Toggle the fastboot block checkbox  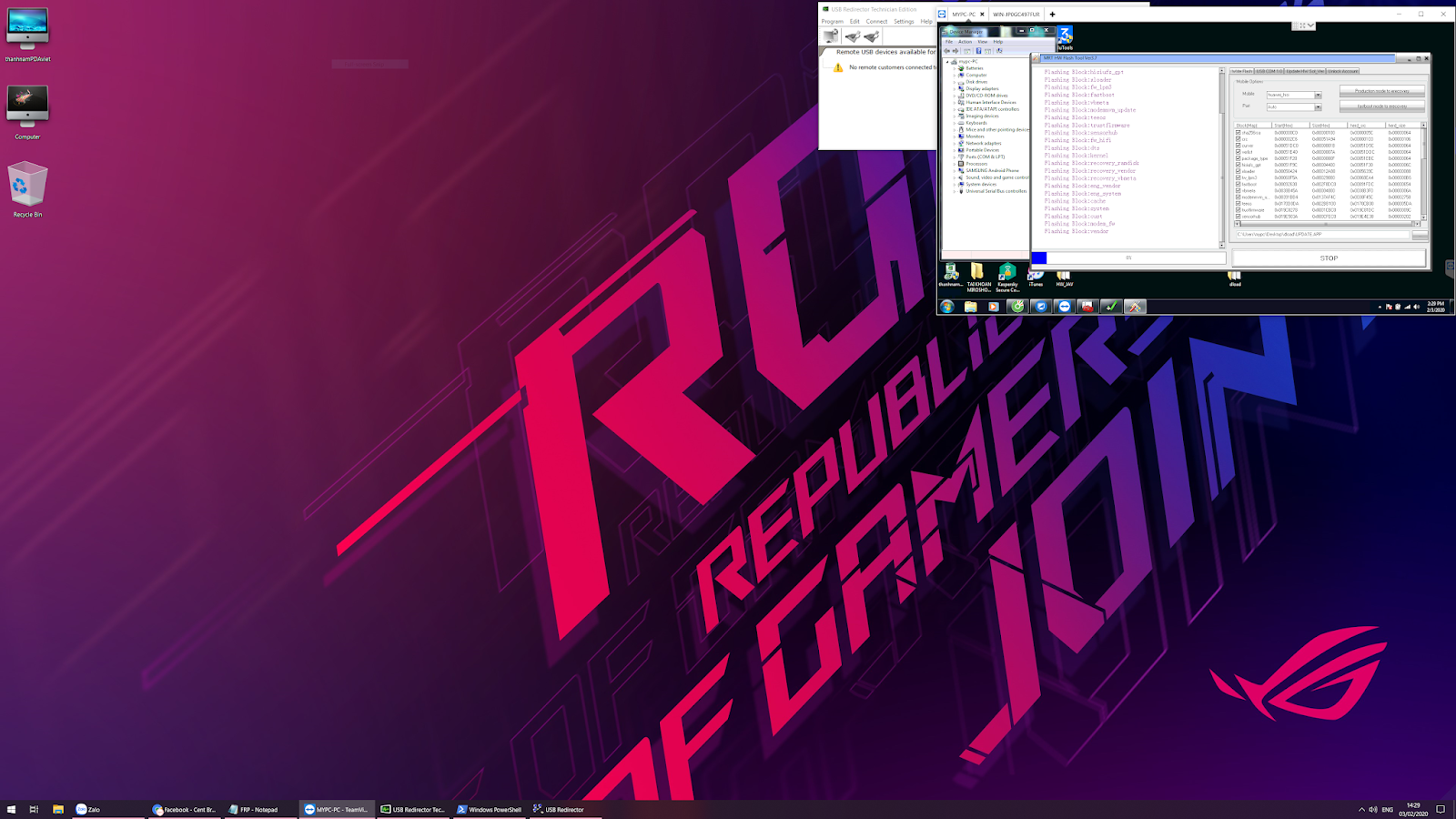click(x=1239, y=184)
